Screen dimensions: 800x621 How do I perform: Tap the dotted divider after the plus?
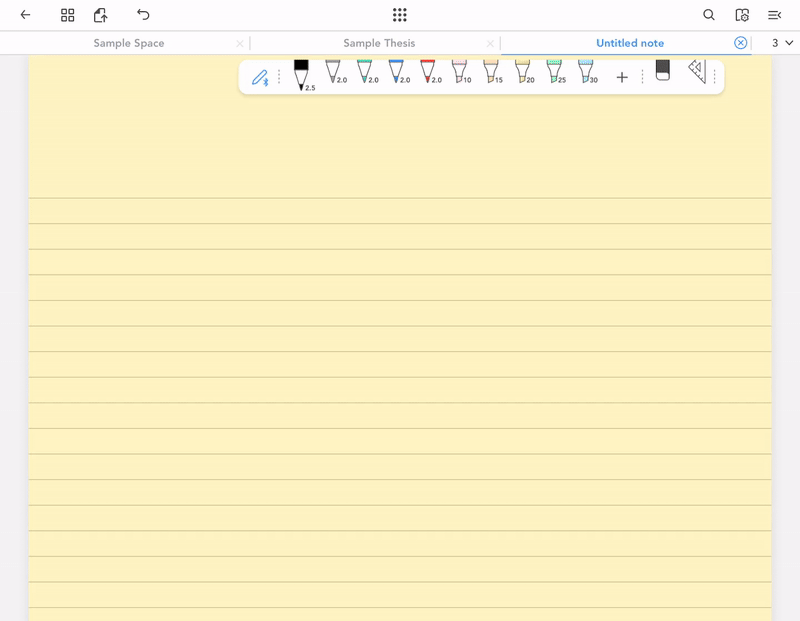[x=642, y=77]
